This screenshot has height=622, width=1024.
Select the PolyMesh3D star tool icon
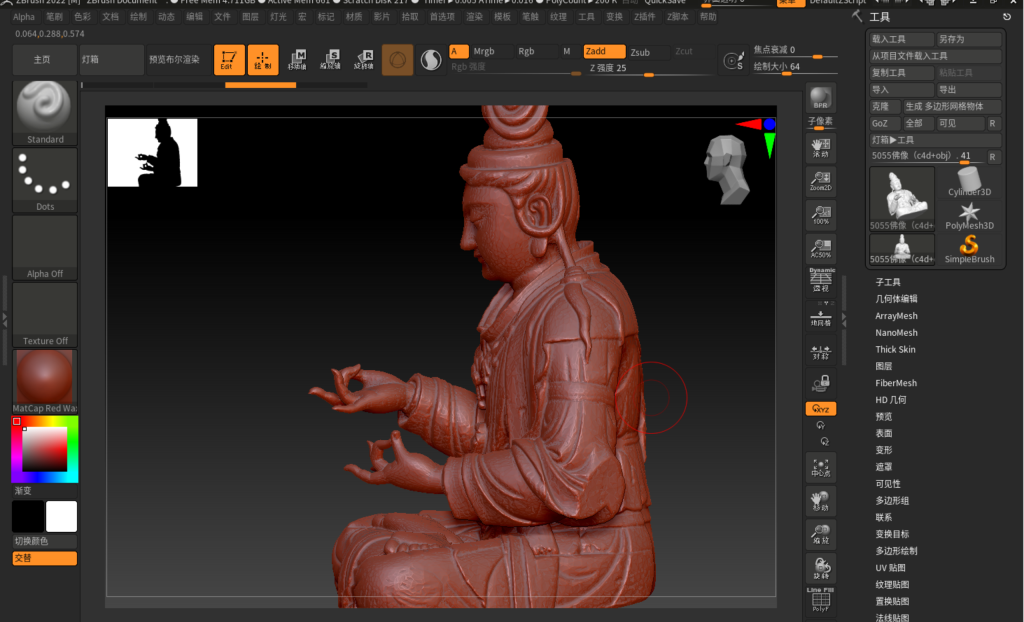[x=969, y=216]
